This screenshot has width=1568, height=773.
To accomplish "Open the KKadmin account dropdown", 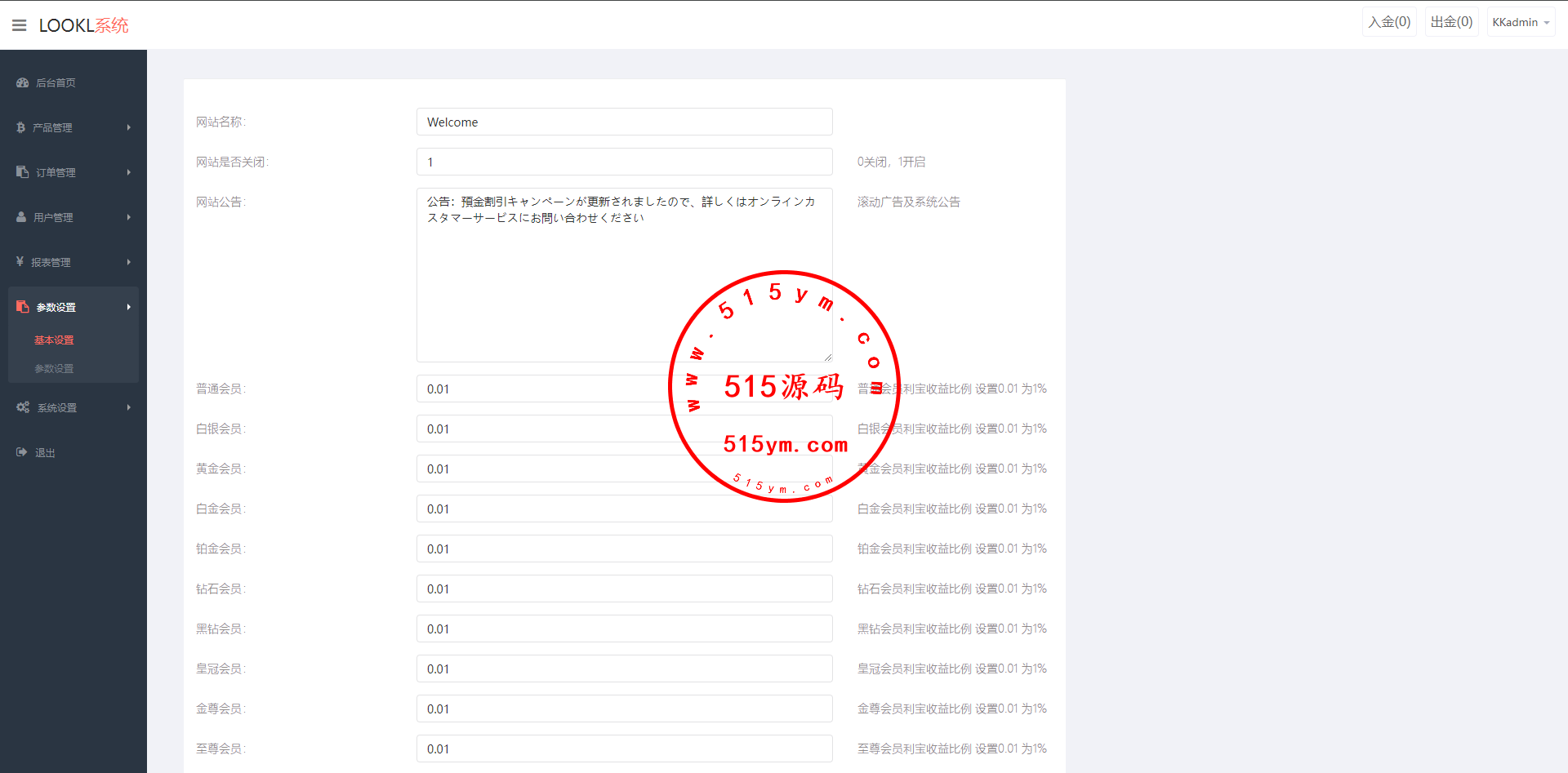I will (x=1520, y=22).
